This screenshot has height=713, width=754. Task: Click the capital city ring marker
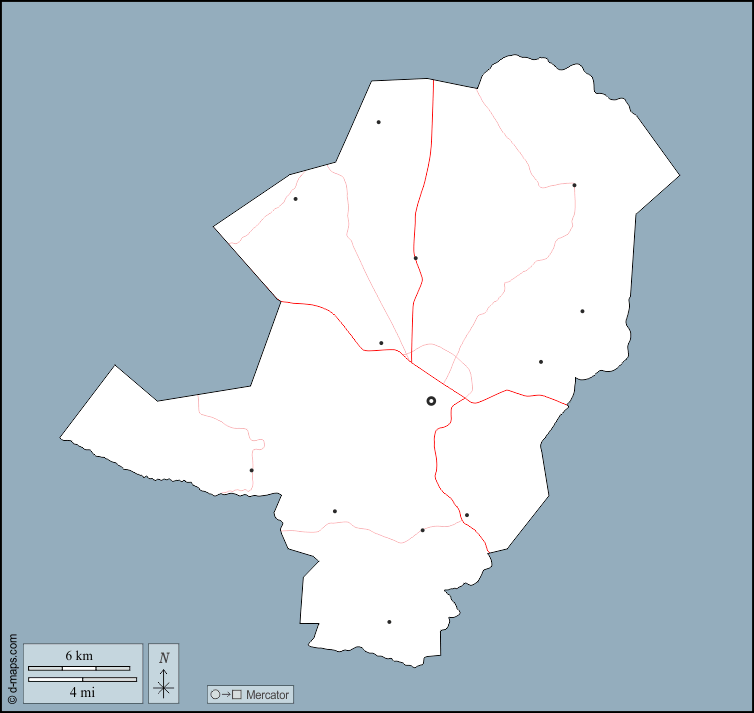431,401
